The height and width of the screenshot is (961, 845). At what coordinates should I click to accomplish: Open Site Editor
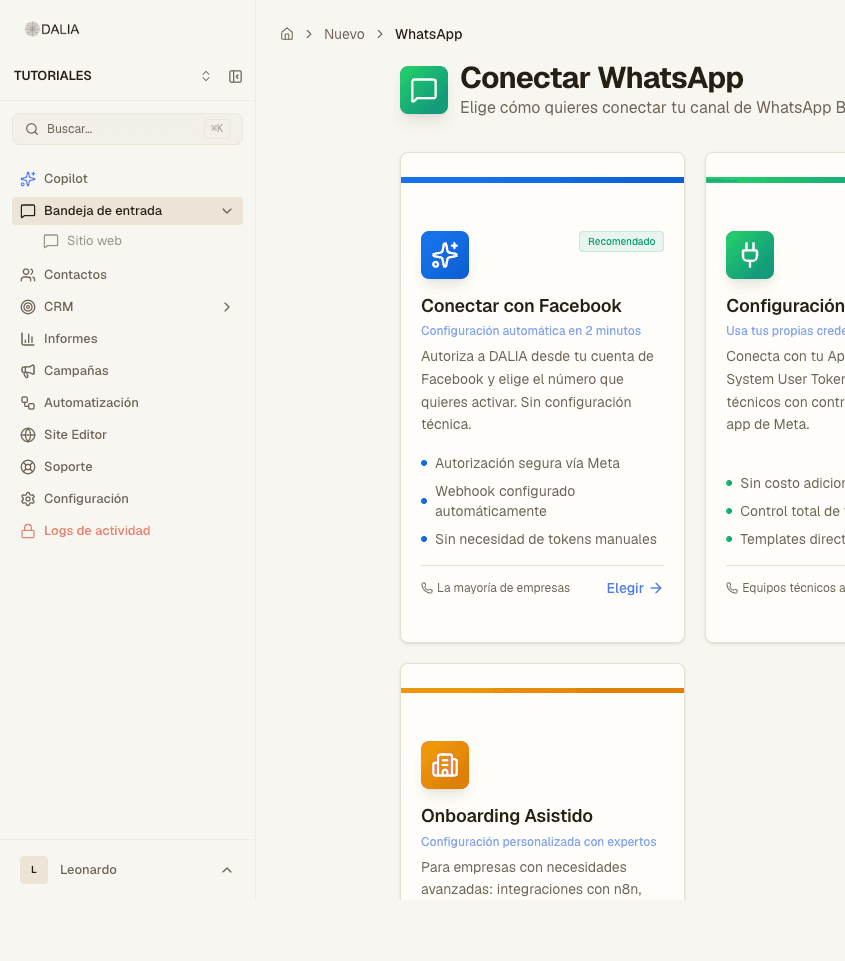127,435
